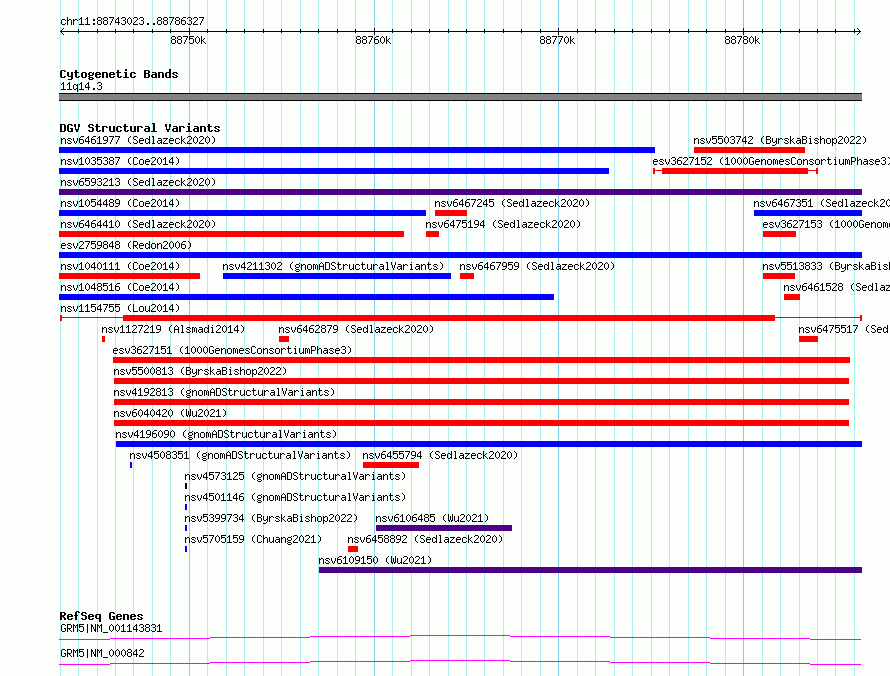The height and width of the screenshot is (676, 890).
Task: Click the 88750k ruler mark
Action: click(x=188, y=40)
